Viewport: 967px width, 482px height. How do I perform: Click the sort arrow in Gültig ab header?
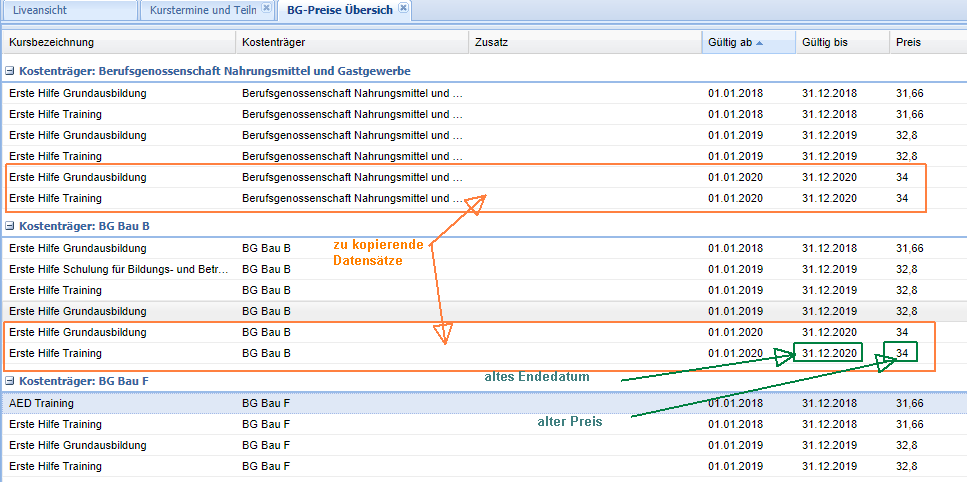pyautogui.click(x=760, y=43)
